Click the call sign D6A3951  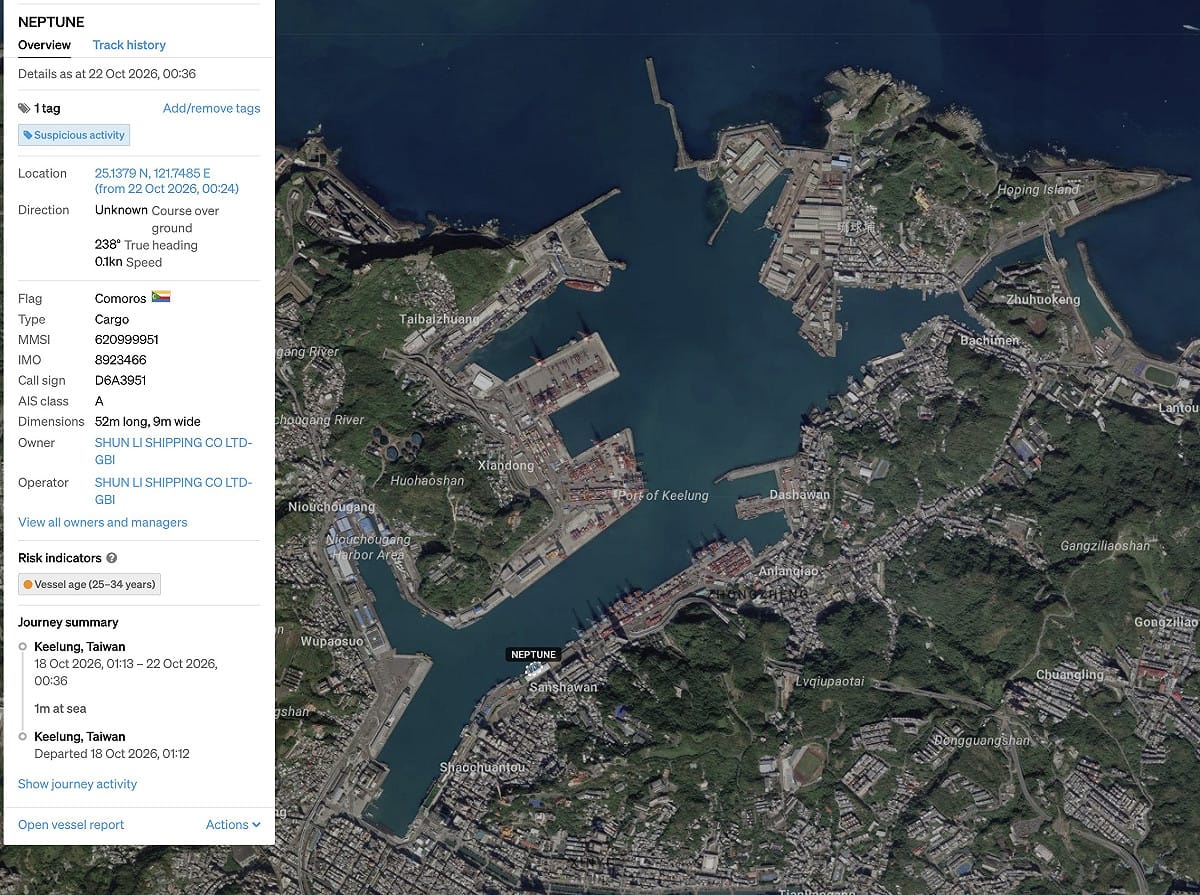click(121, 380)
